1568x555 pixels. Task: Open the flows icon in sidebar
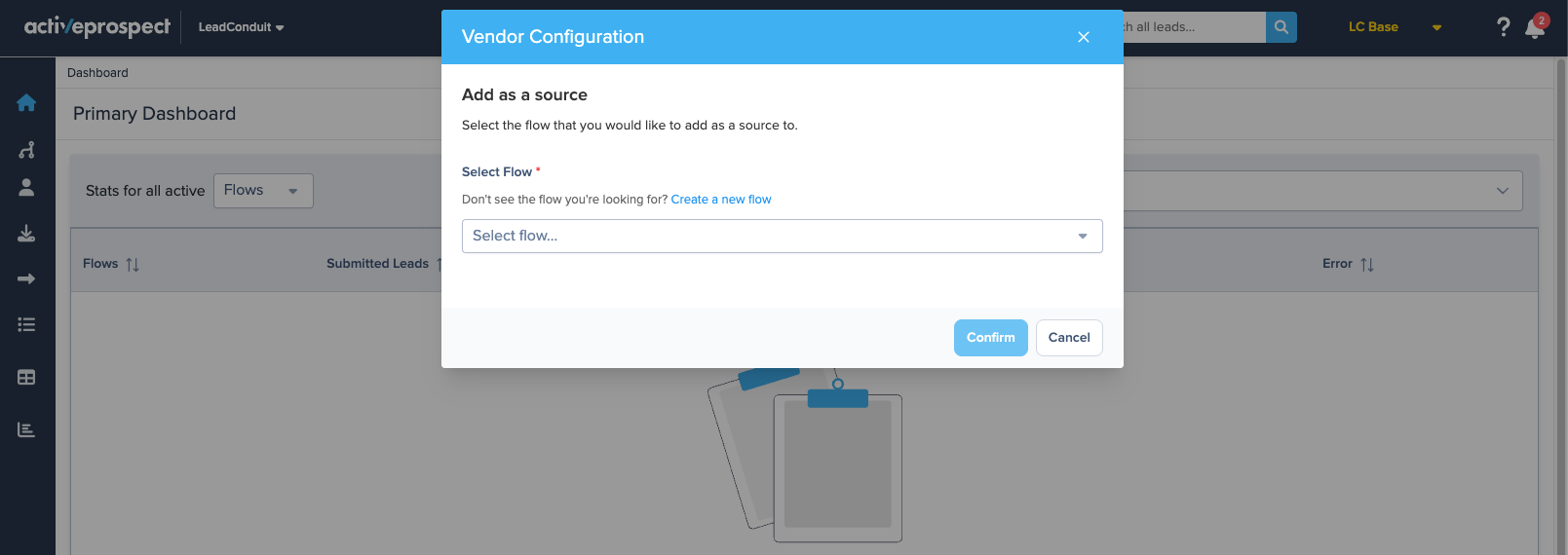(26, 150)
